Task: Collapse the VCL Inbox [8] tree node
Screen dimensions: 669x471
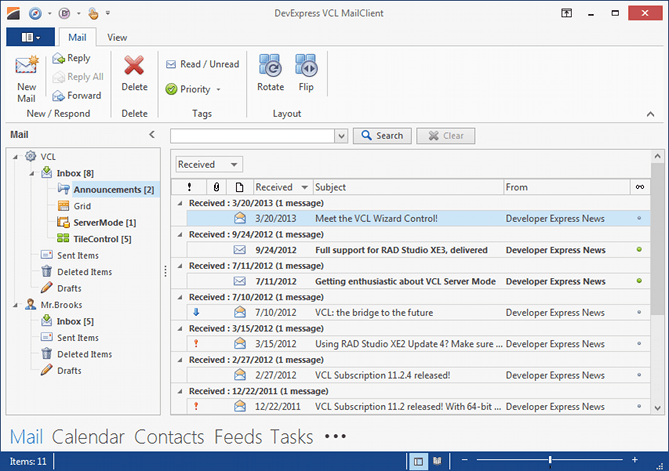Action: click(32, 173)
